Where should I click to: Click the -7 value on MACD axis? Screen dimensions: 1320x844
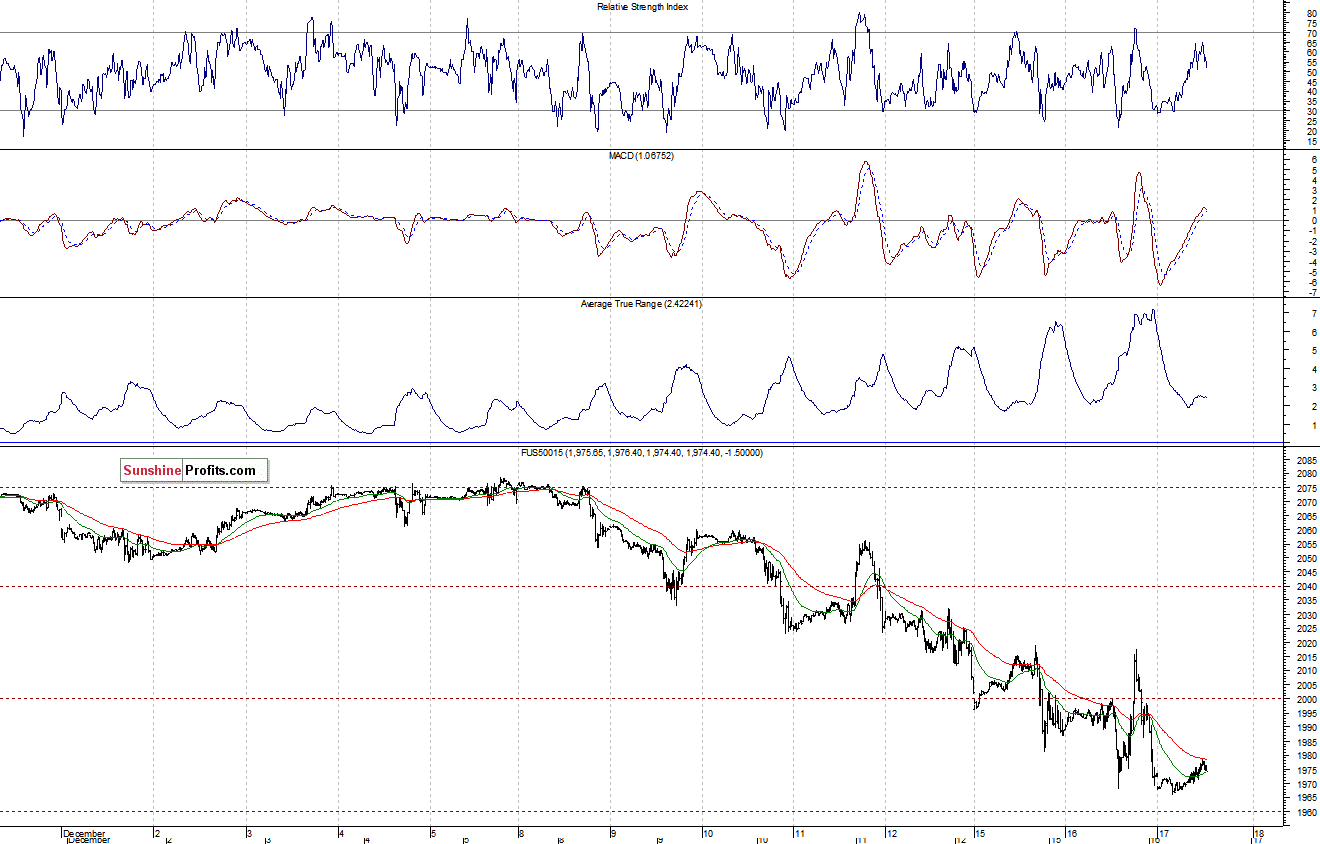pyautogui.click(x=1311, y=293)
